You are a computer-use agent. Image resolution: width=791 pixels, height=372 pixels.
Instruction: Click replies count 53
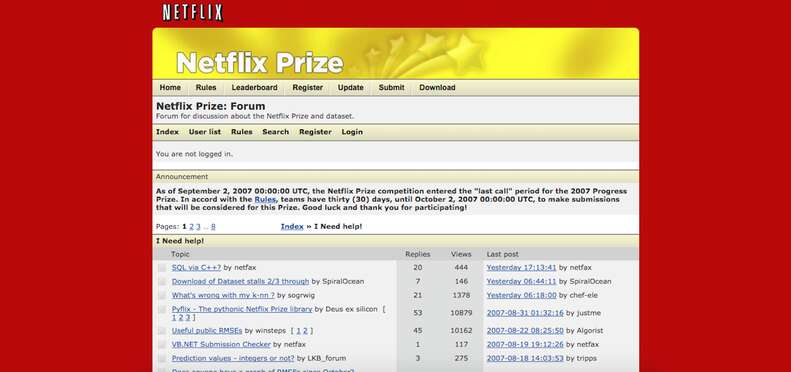(x=417, y=313)
